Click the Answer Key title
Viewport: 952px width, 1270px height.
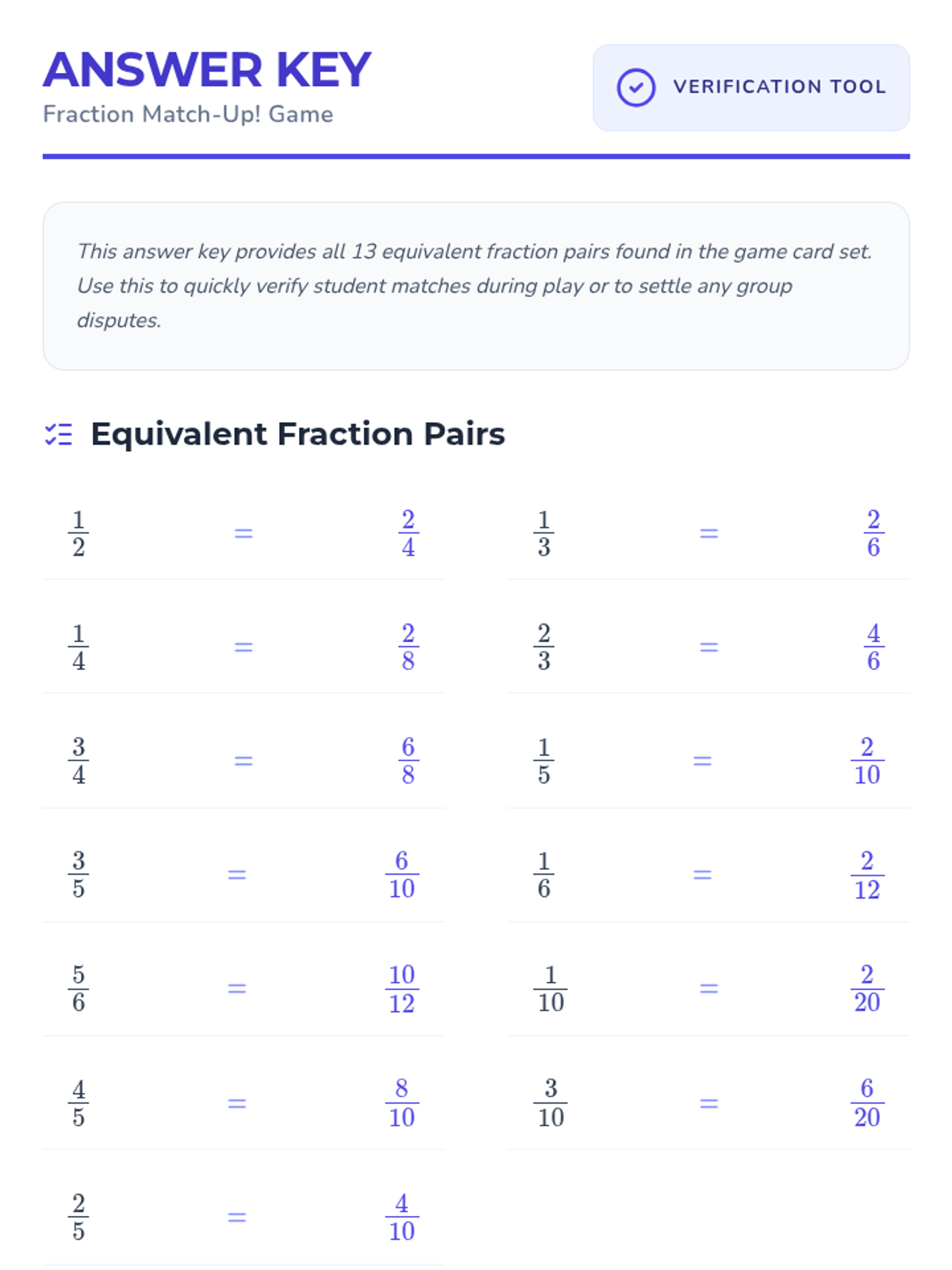click(x=207, y=70)
